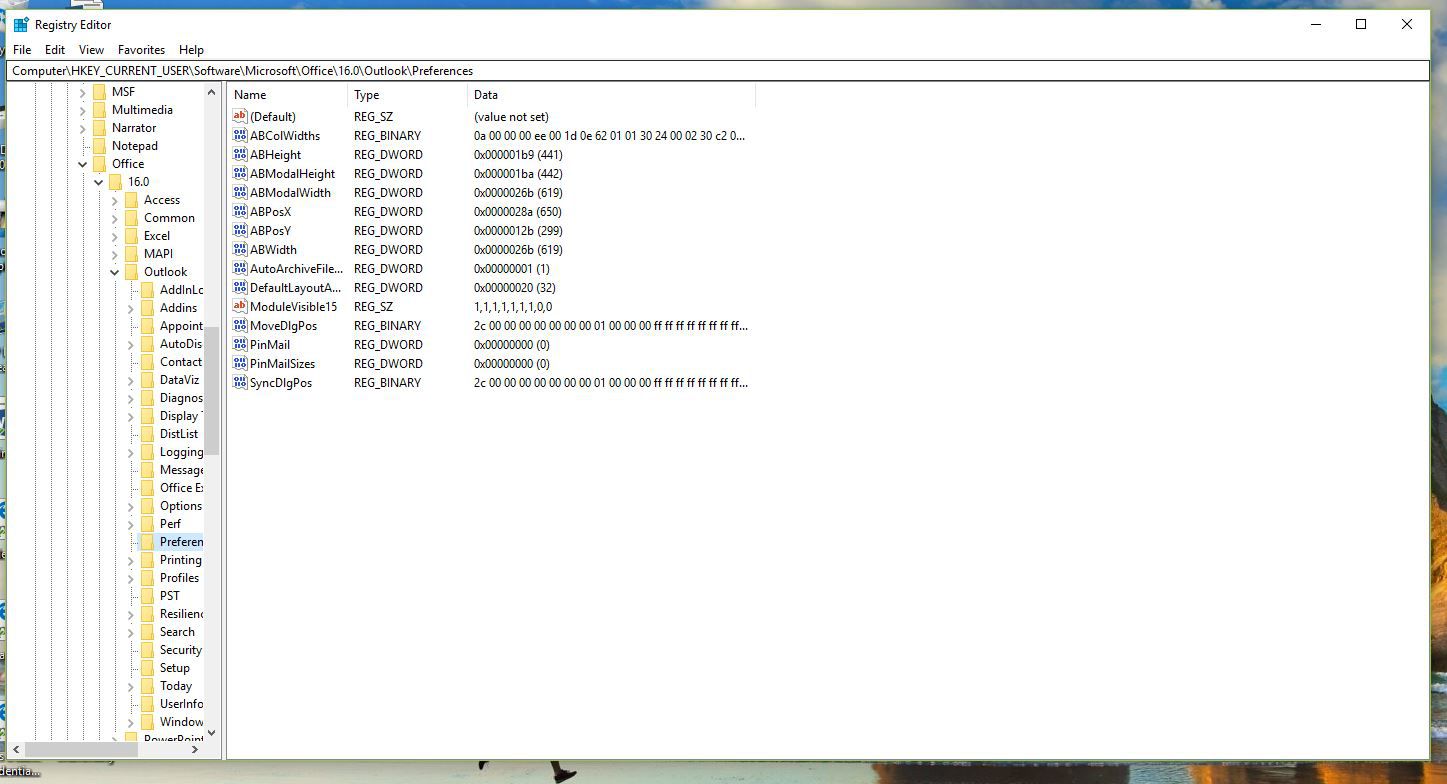Select the Notepad key in tree
Image resolution: width=1447 pixels, height=784 pixels.
pyautogui.click(x=135, y=146)
